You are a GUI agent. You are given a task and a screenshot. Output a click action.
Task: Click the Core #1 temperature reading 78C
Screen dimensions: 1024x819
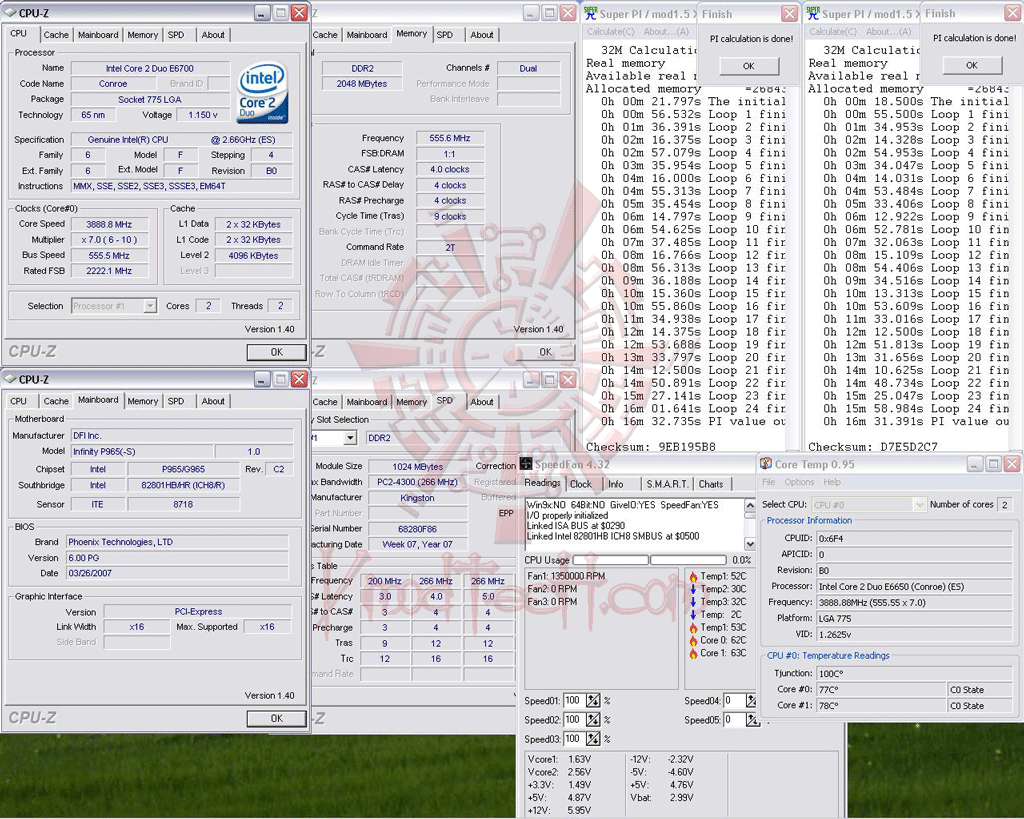881,705
